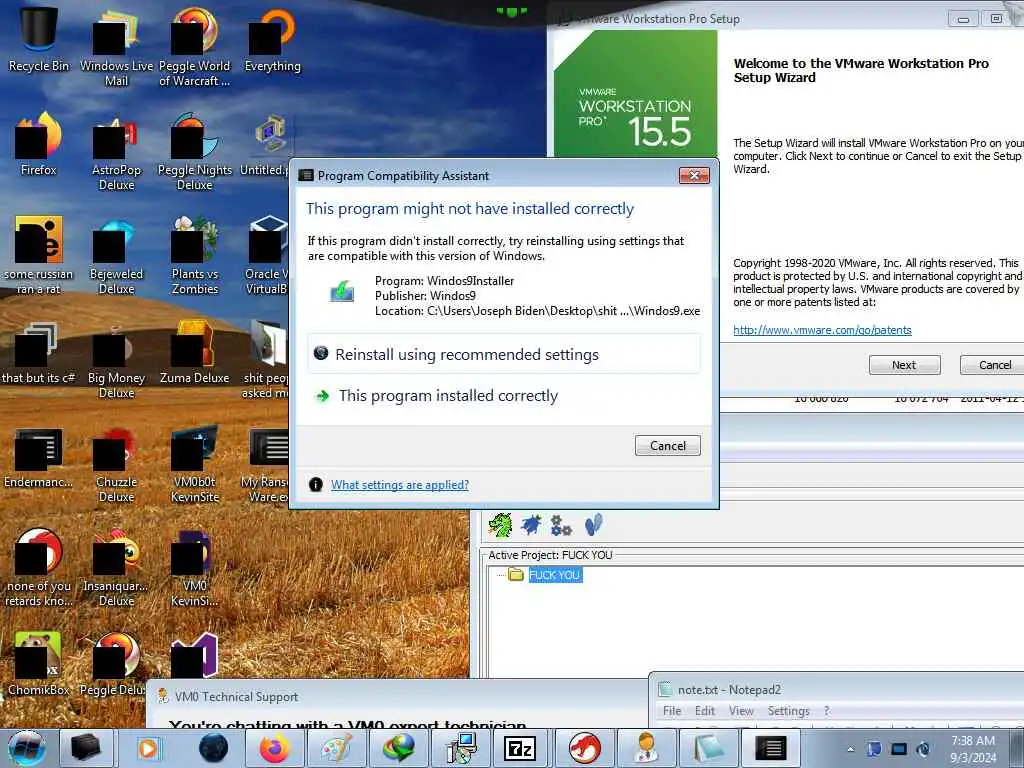
Task: Open the "that but its c#" desktop icon
Action: point(38,353)
